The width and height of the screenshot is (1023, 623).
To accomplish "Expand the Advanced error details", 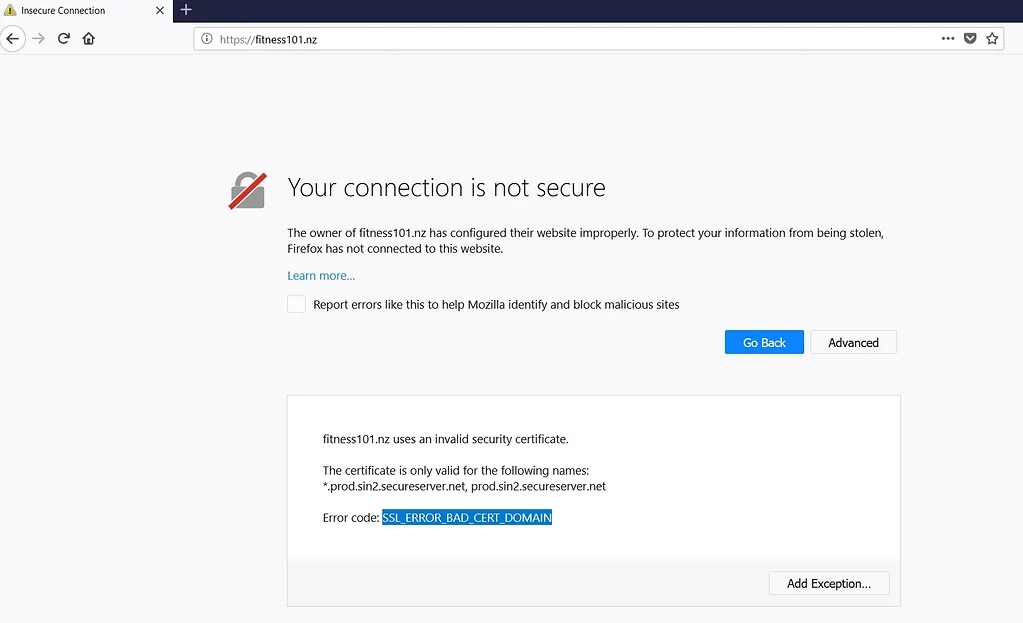I will (853, 342).
